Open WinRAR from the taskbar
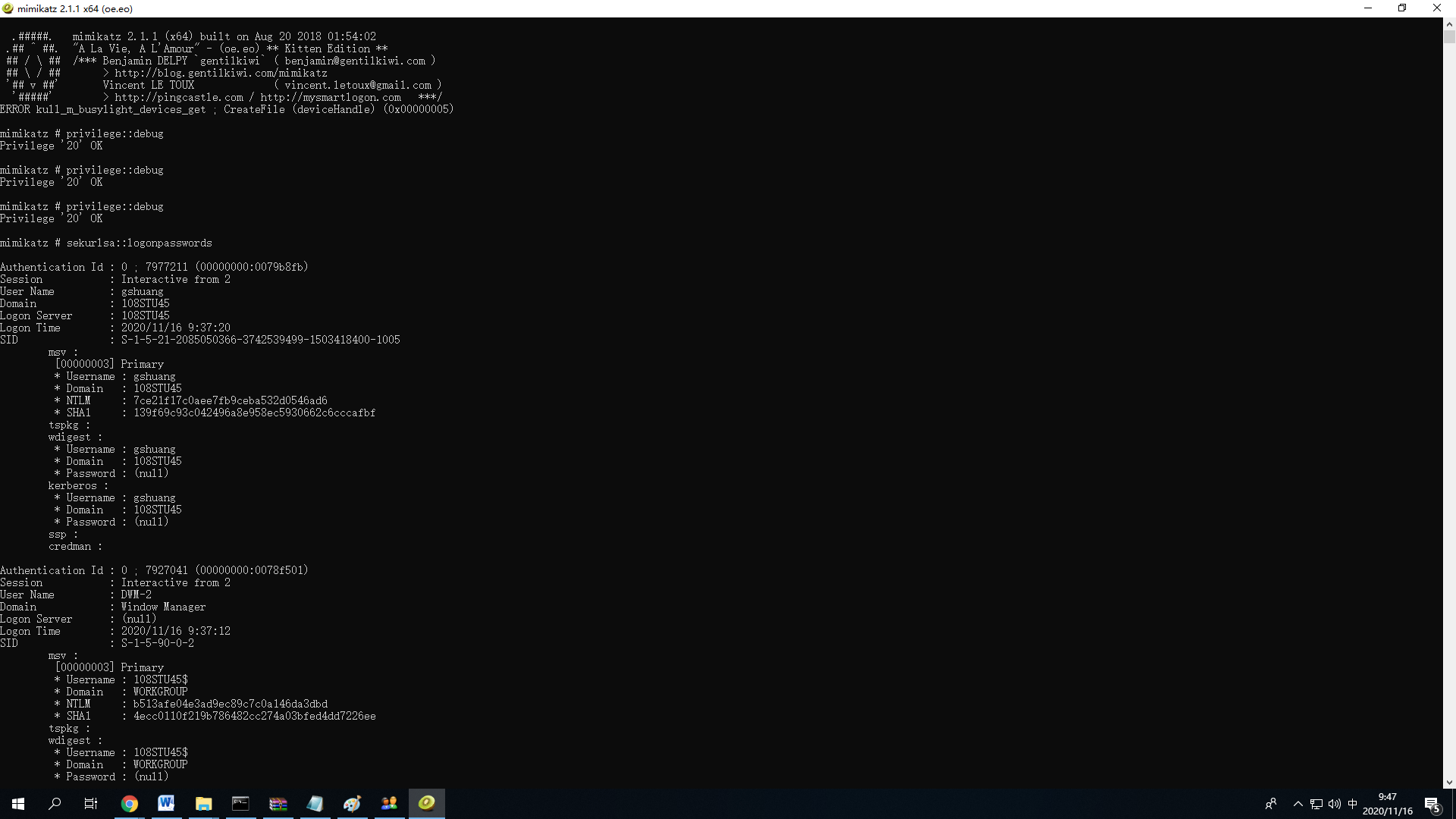 tap(278, 804)
